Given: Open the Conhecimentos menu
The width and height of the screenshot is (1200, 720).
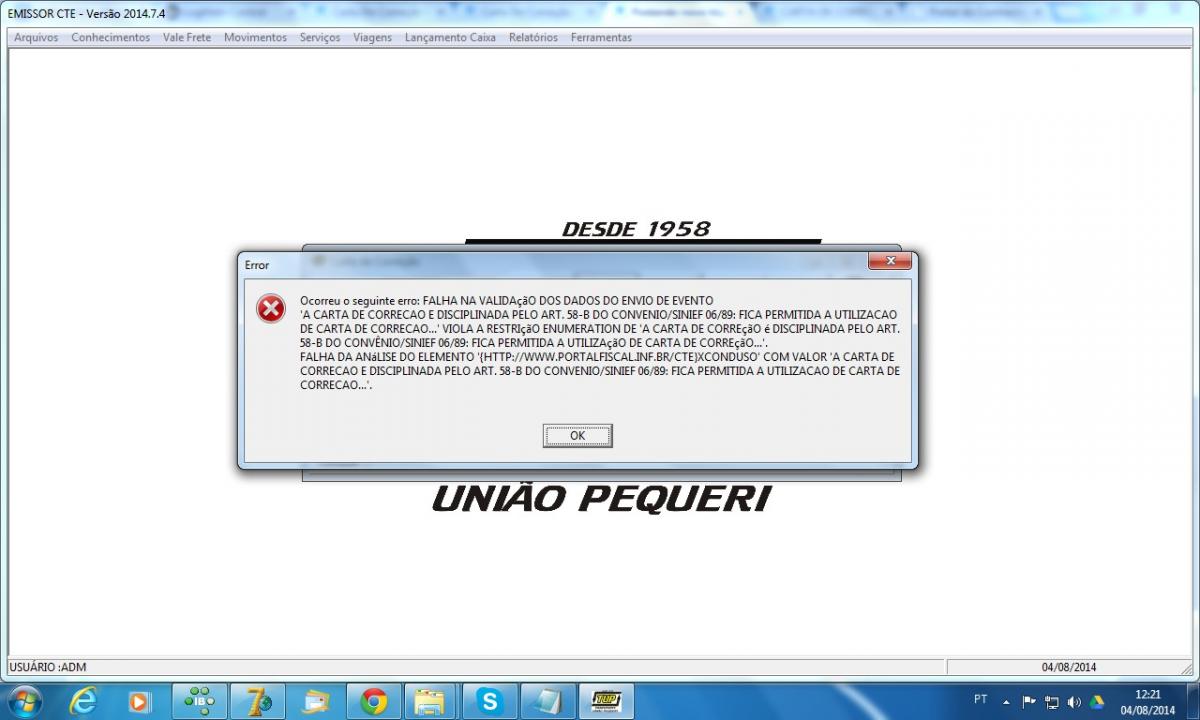Looking at the screenshot, I should [x=110, y=37].
